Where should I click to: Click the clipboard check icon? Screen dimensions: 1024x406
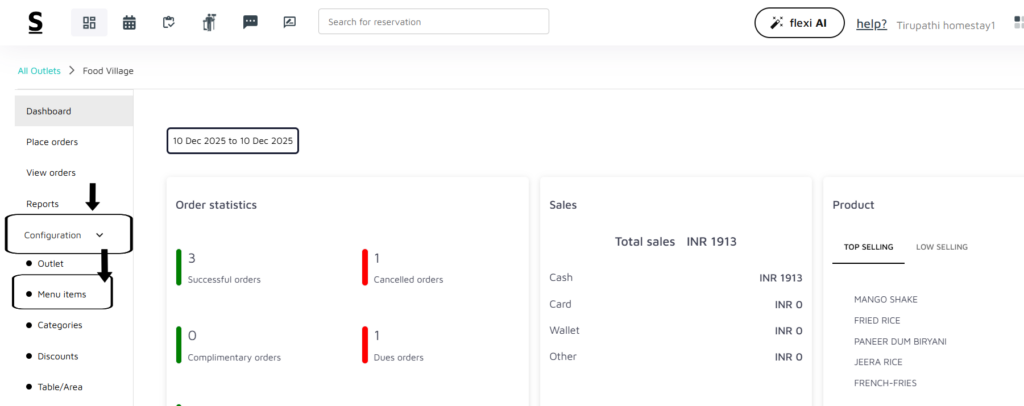click(x=169, y=22)
